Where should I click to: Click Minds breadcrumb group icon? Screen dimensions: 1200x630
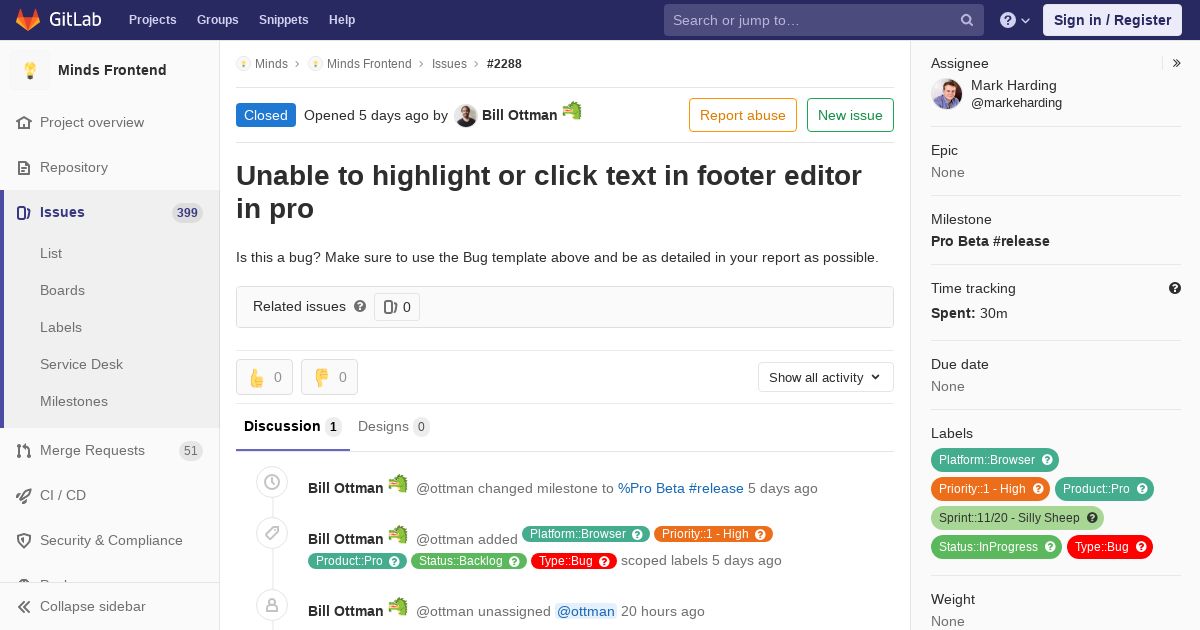pyautogui.click(x=243, y=64)
